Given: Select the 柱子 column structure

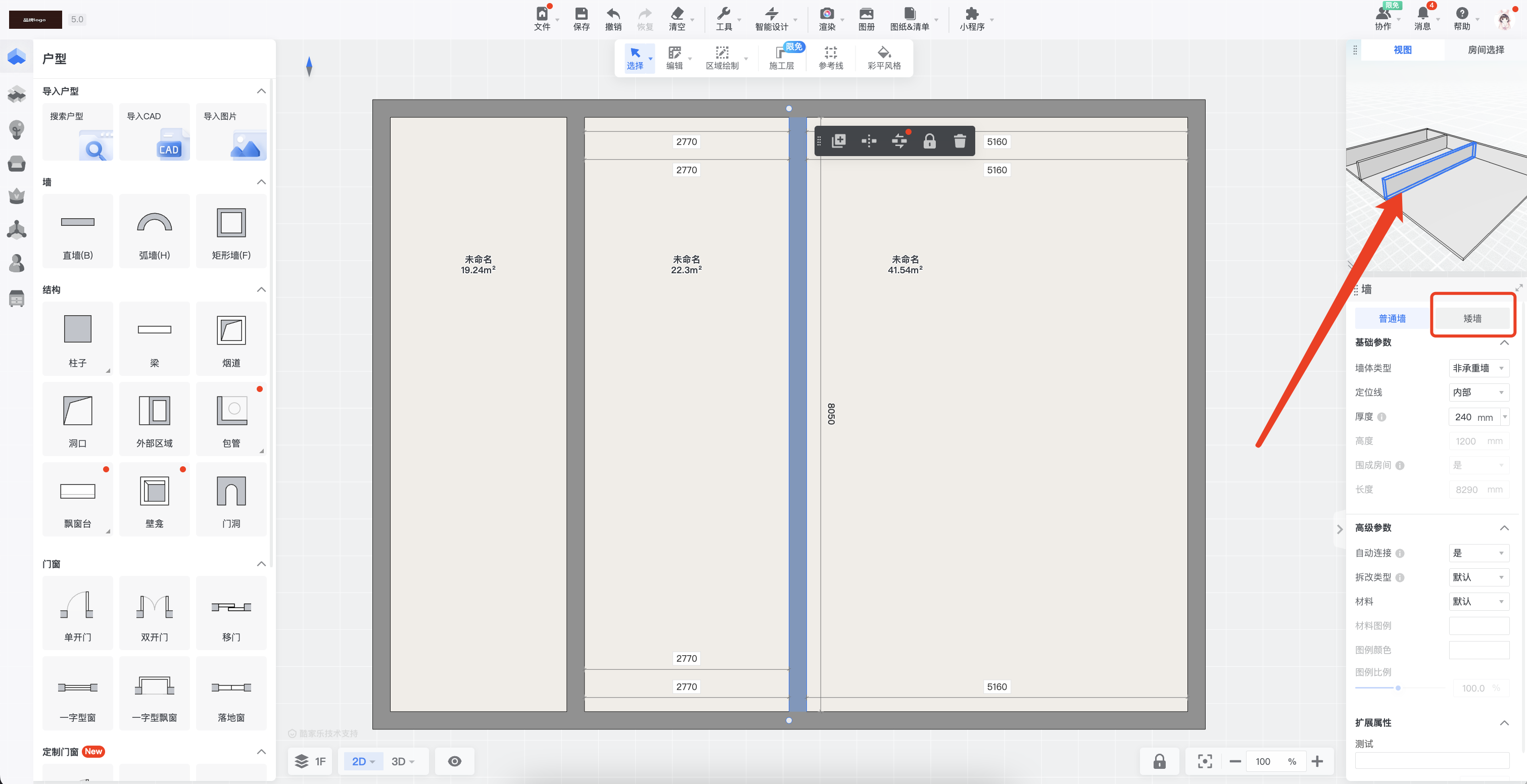Looking at the screenshot, I should point(78,338).
